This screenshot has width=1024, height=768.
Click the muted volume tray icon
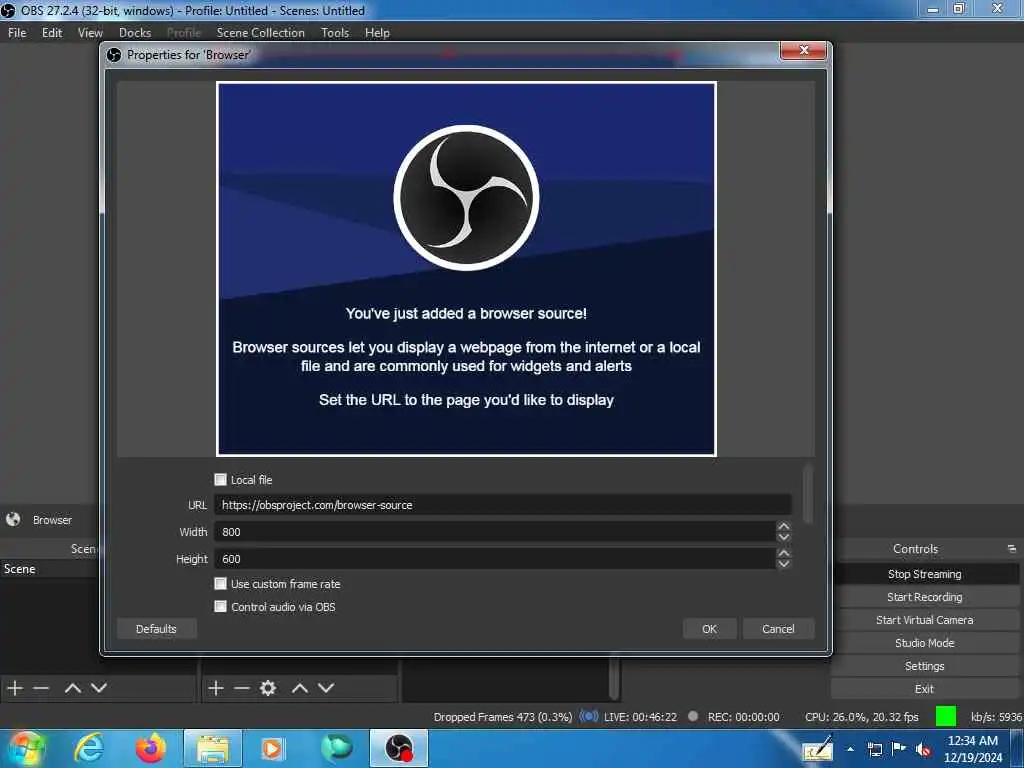[x=923, y=750]
